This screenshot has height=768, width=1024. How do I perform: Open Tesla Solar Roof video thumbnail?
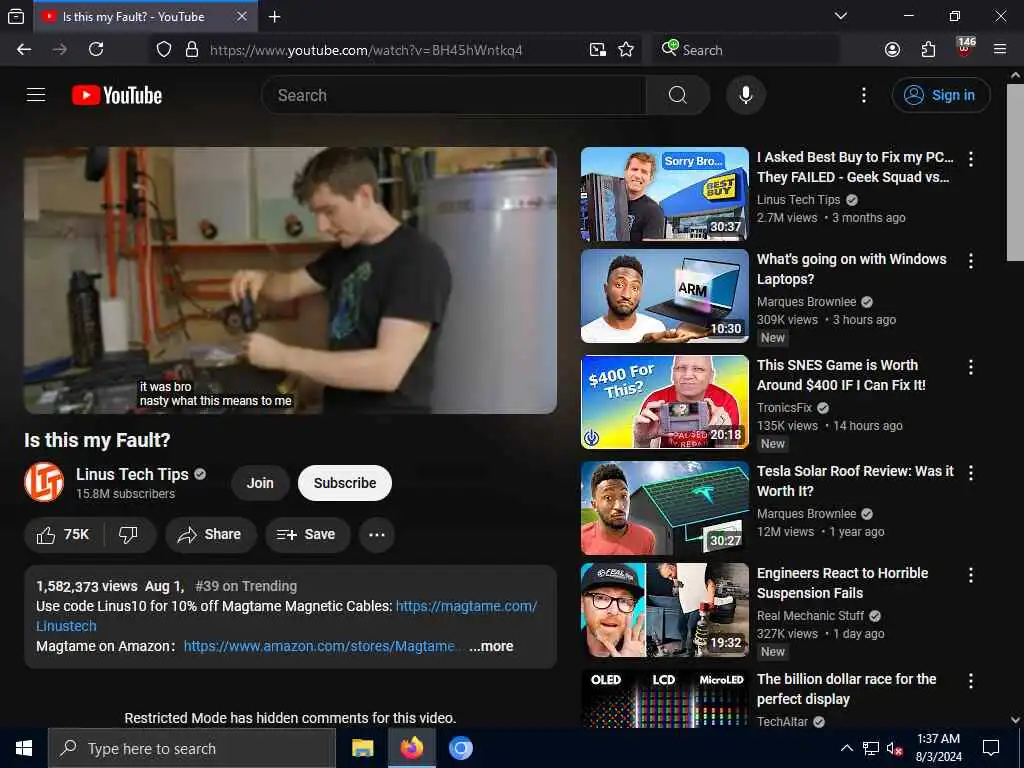point(665,507)
